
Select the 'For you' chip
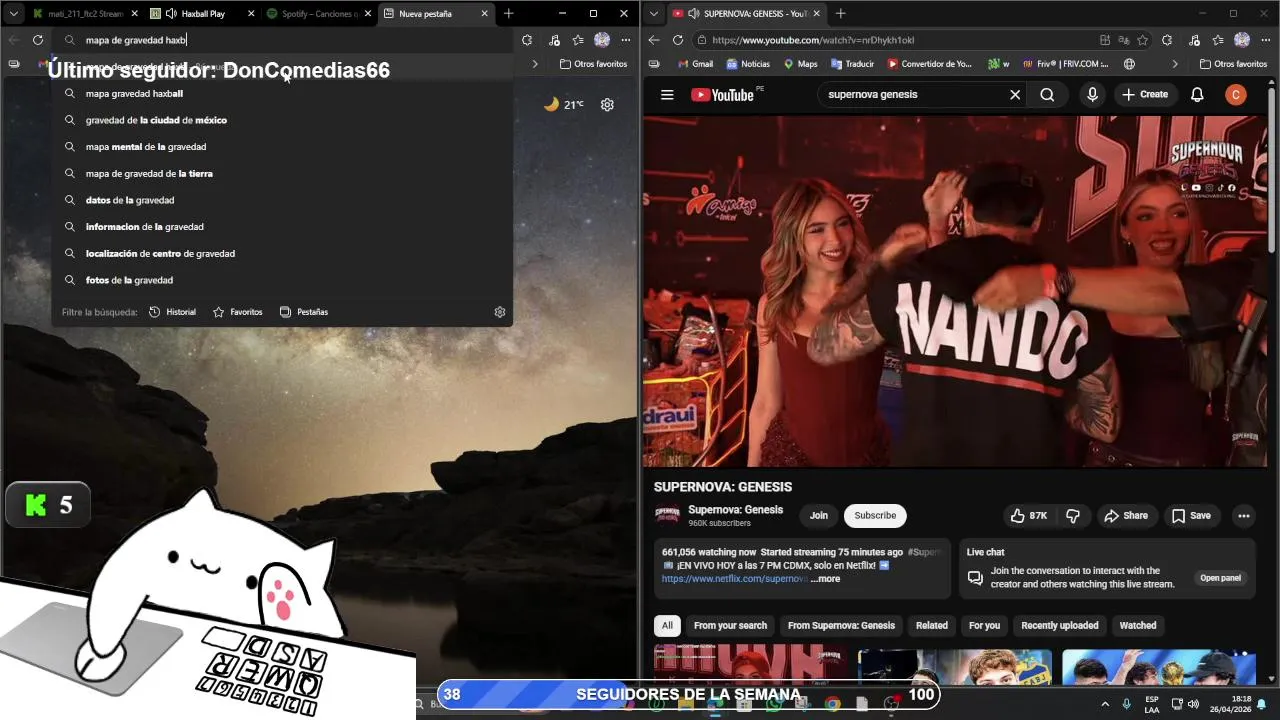984,626
